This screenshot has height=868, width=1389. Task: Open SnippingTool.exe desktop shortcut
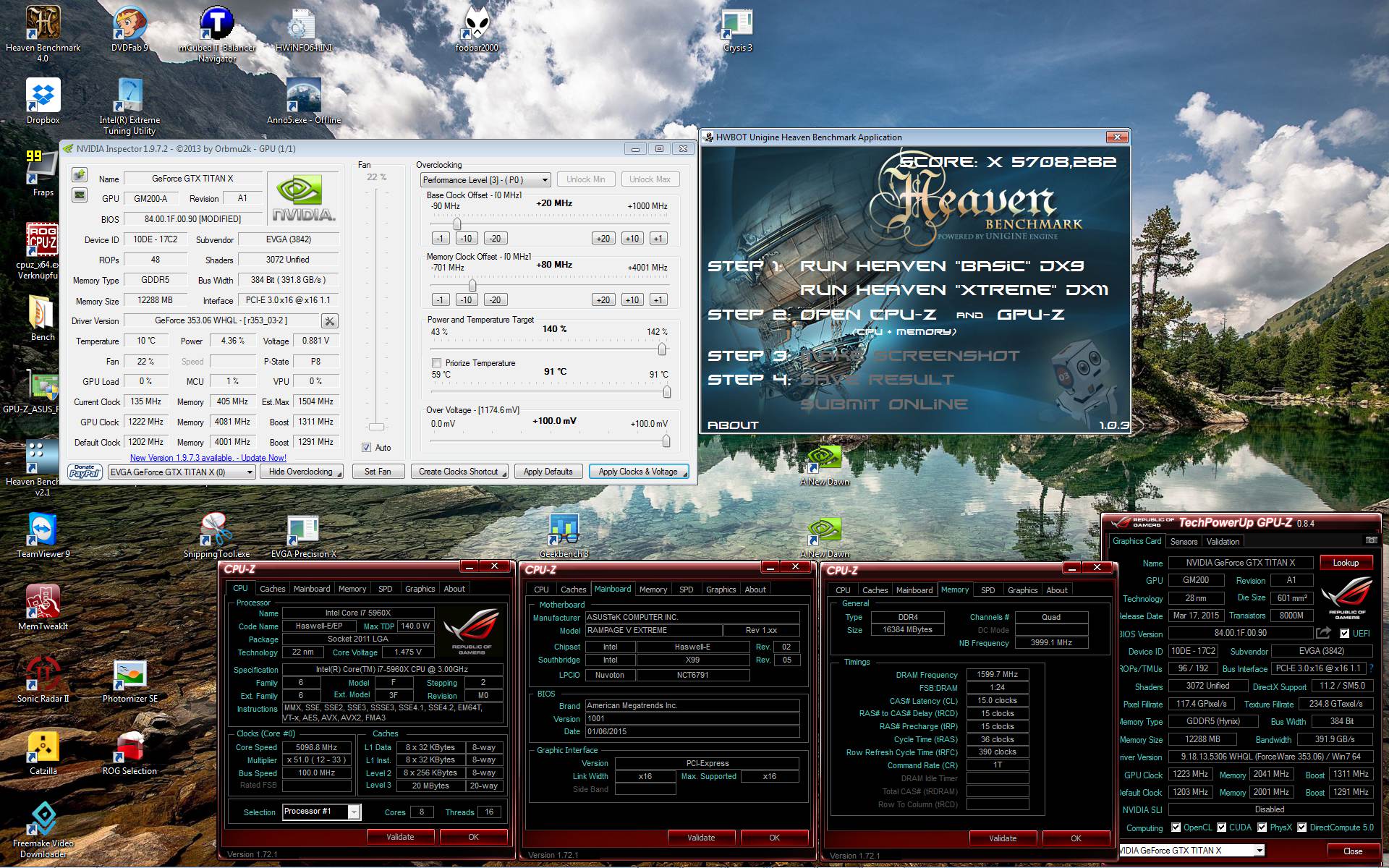click(216, 535)
